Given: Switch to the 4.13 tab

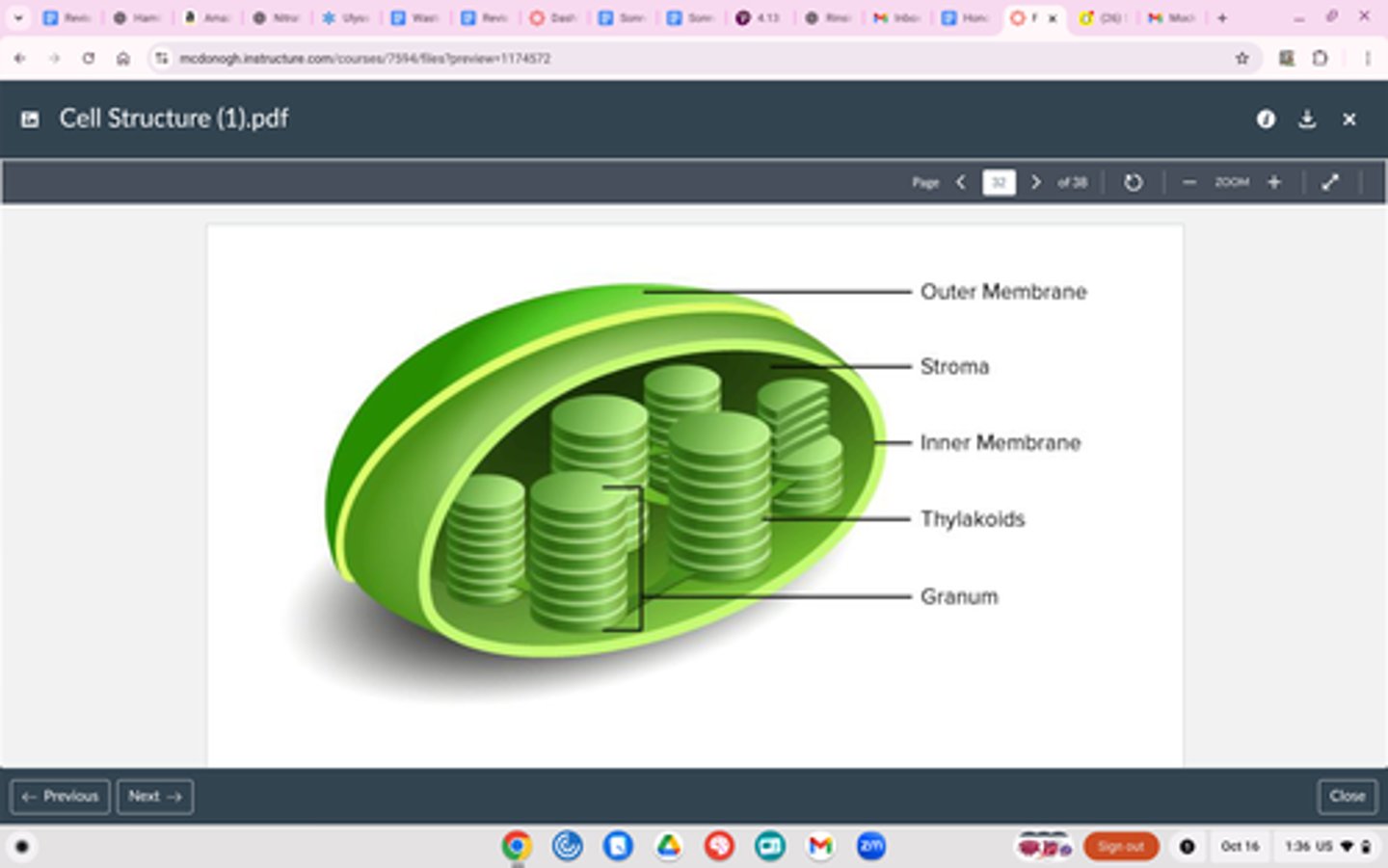Looking at the screenshot, I should (x=759, y=17).
